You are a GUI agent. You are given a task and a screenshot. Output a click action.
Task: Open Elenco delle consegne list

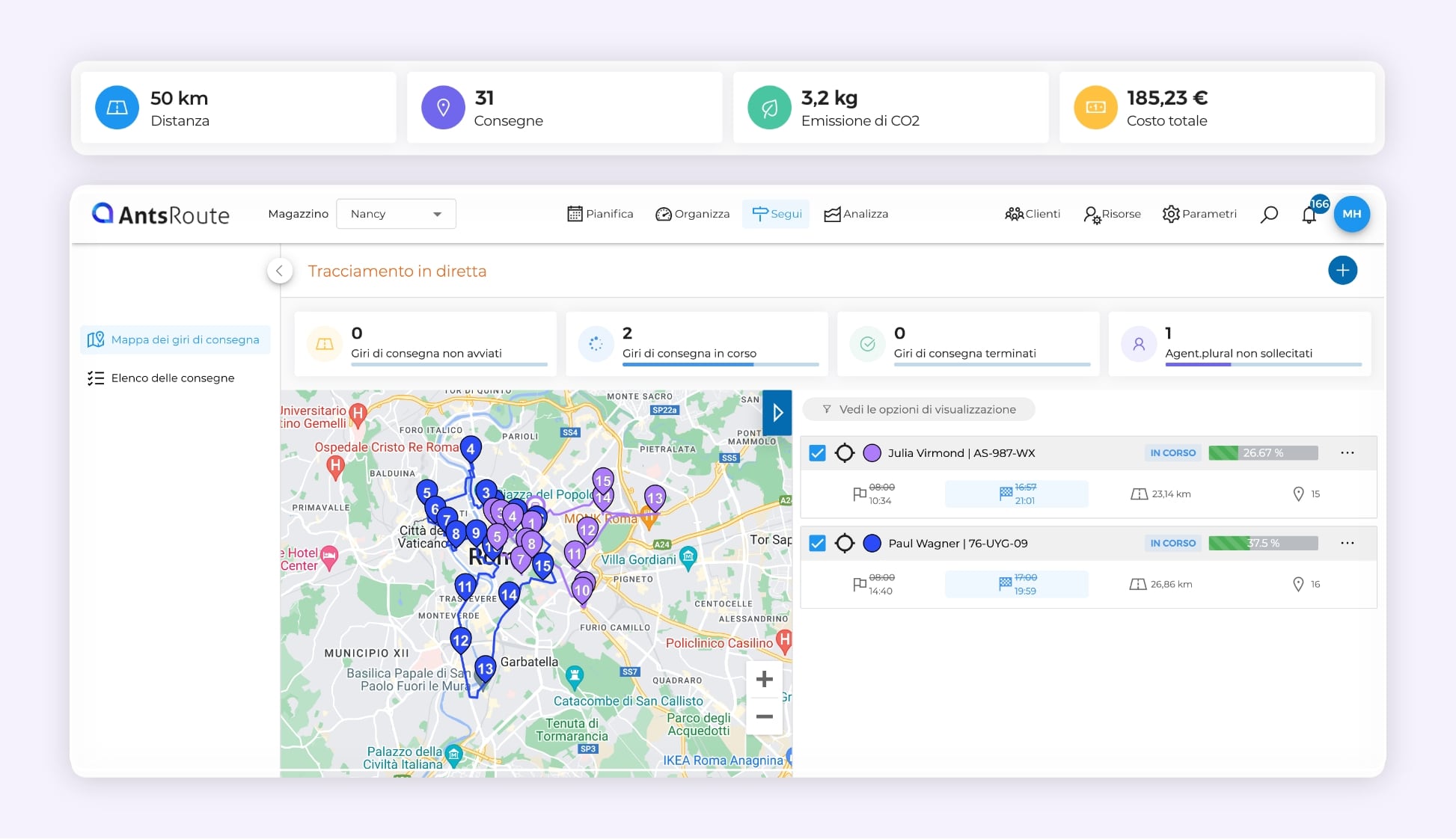172,378
